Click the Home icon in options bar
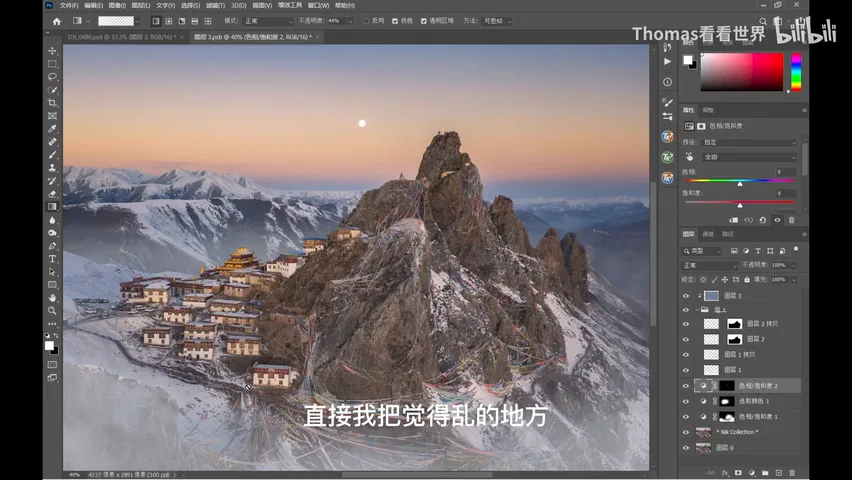The width and height of the screenshot is (852, 480). (57, 21)
